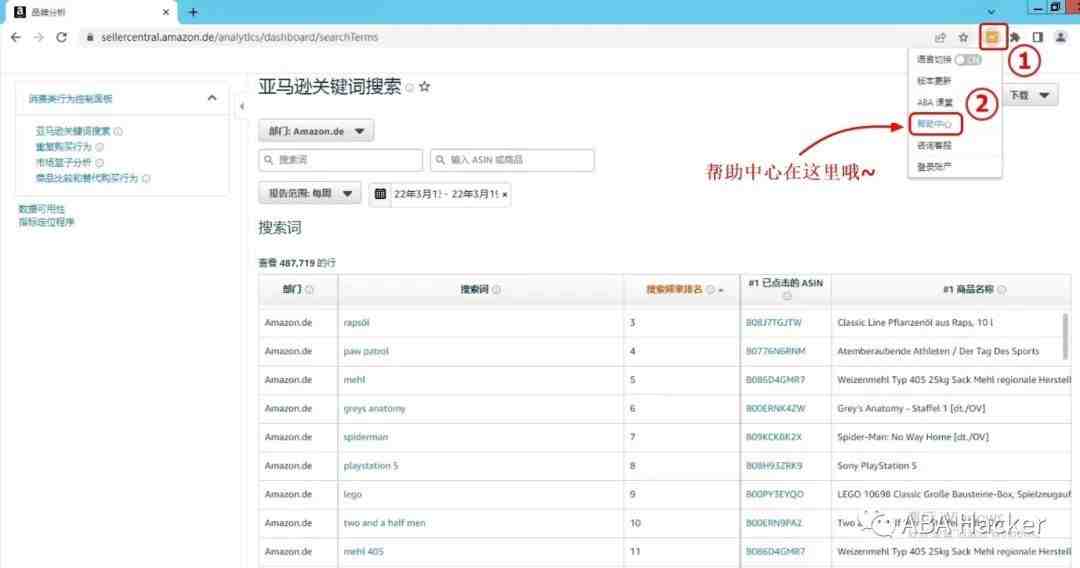Viewport: 1080px width, 568px height.
Task: Click the 输入 ASIN 或商品 input field
Action: click(x=512, y=160)
